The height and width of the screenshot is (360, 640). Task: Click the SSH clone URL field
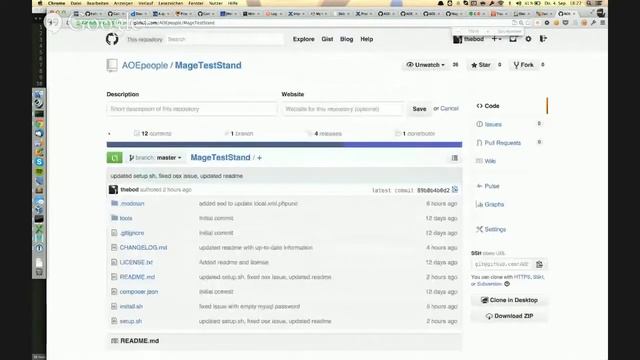pyautogui.click(x=502, y=264)
